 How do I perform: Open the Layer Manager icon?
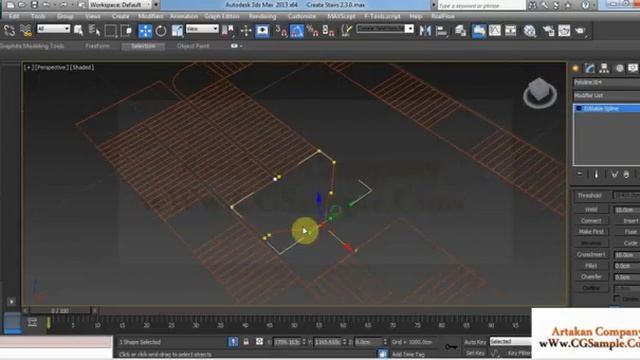pos(460,31)
